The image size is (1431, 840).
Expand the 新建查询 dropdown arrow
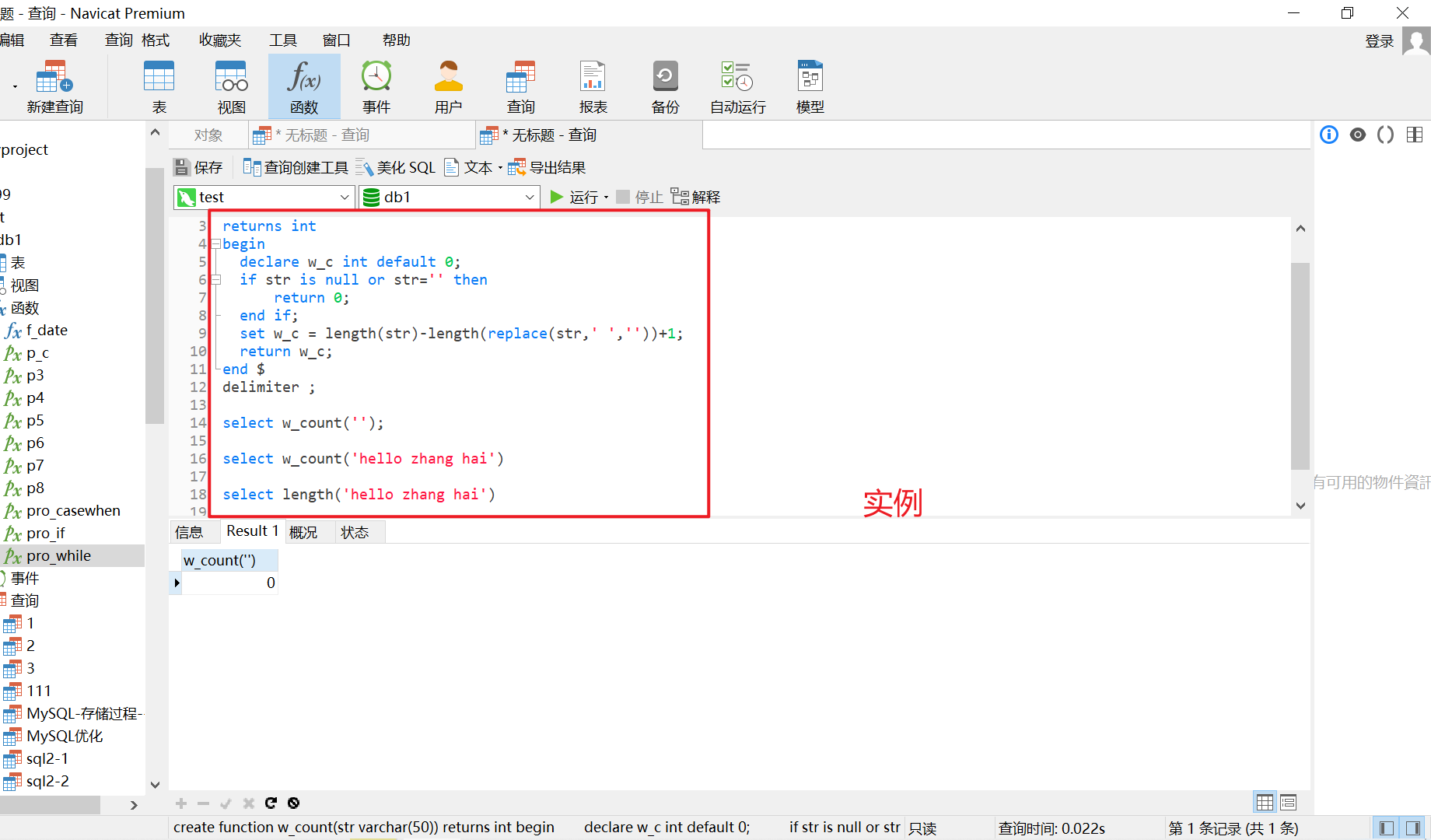point(15,86)
